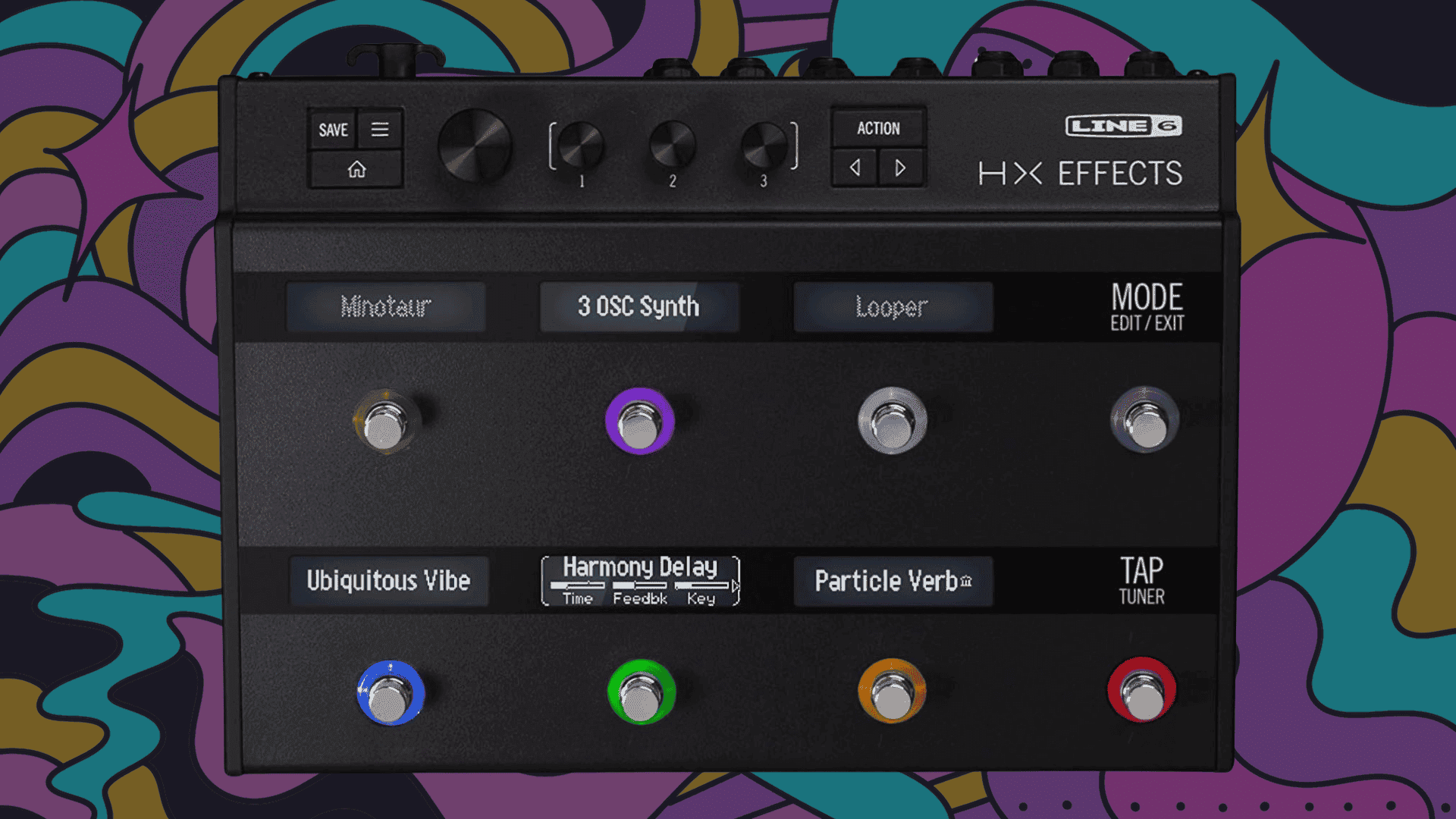
Task: Select the Particle Verb scribble strip
Action: click(893, 582)
